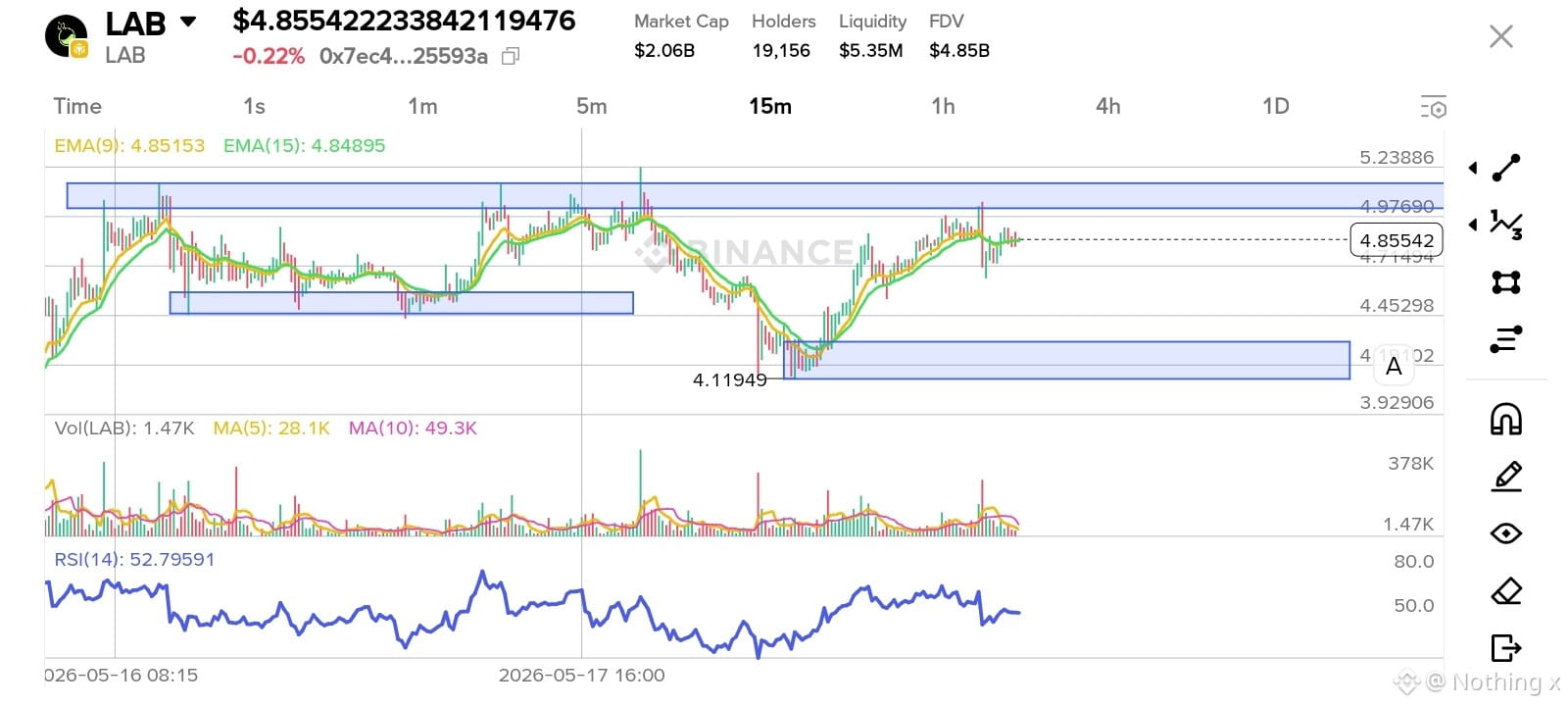The image size is (1568, 706).
Task: Choose the rectangle shape drawing tool
Action: (1506, 282)
